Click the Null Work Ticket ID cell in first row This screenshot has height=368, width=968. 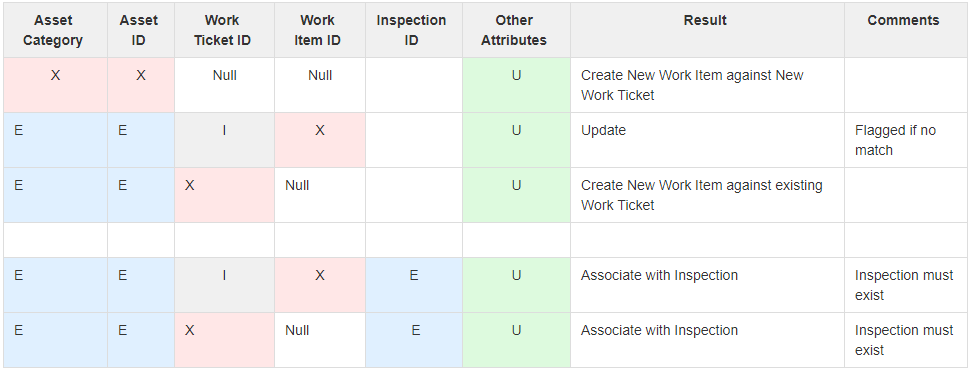[224, 85]
